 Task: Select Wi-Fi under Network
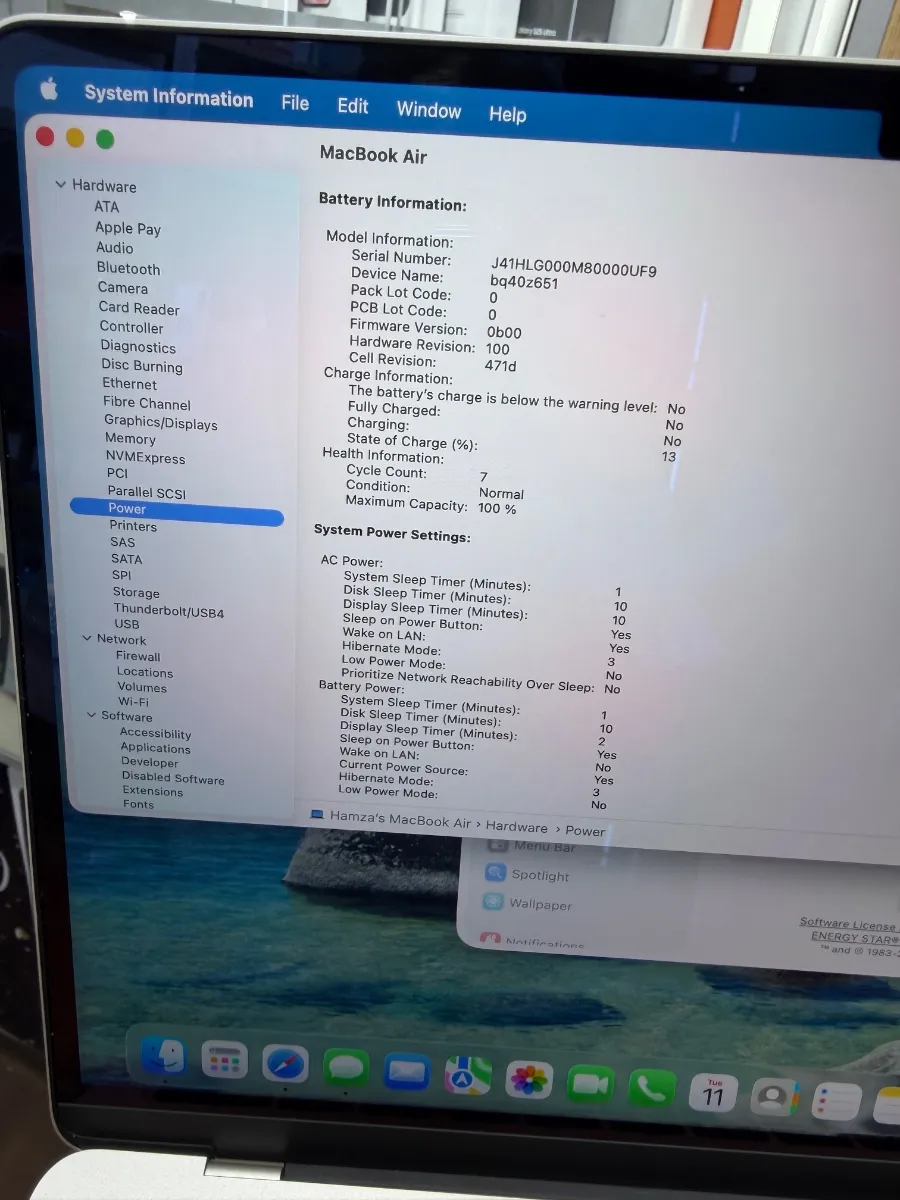[134, 702]
